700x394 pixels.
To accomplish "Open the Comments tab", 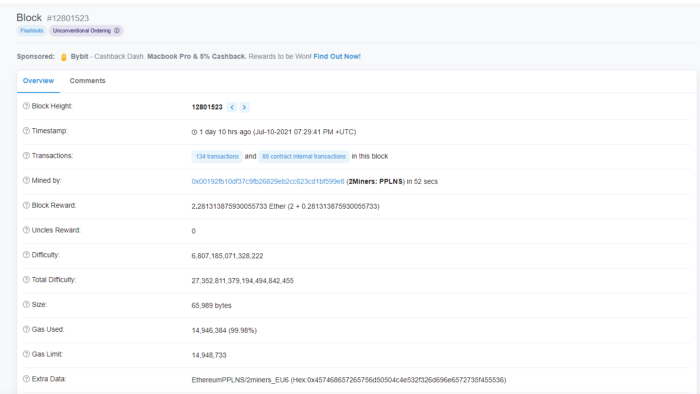I will click(x=88, y=81).
